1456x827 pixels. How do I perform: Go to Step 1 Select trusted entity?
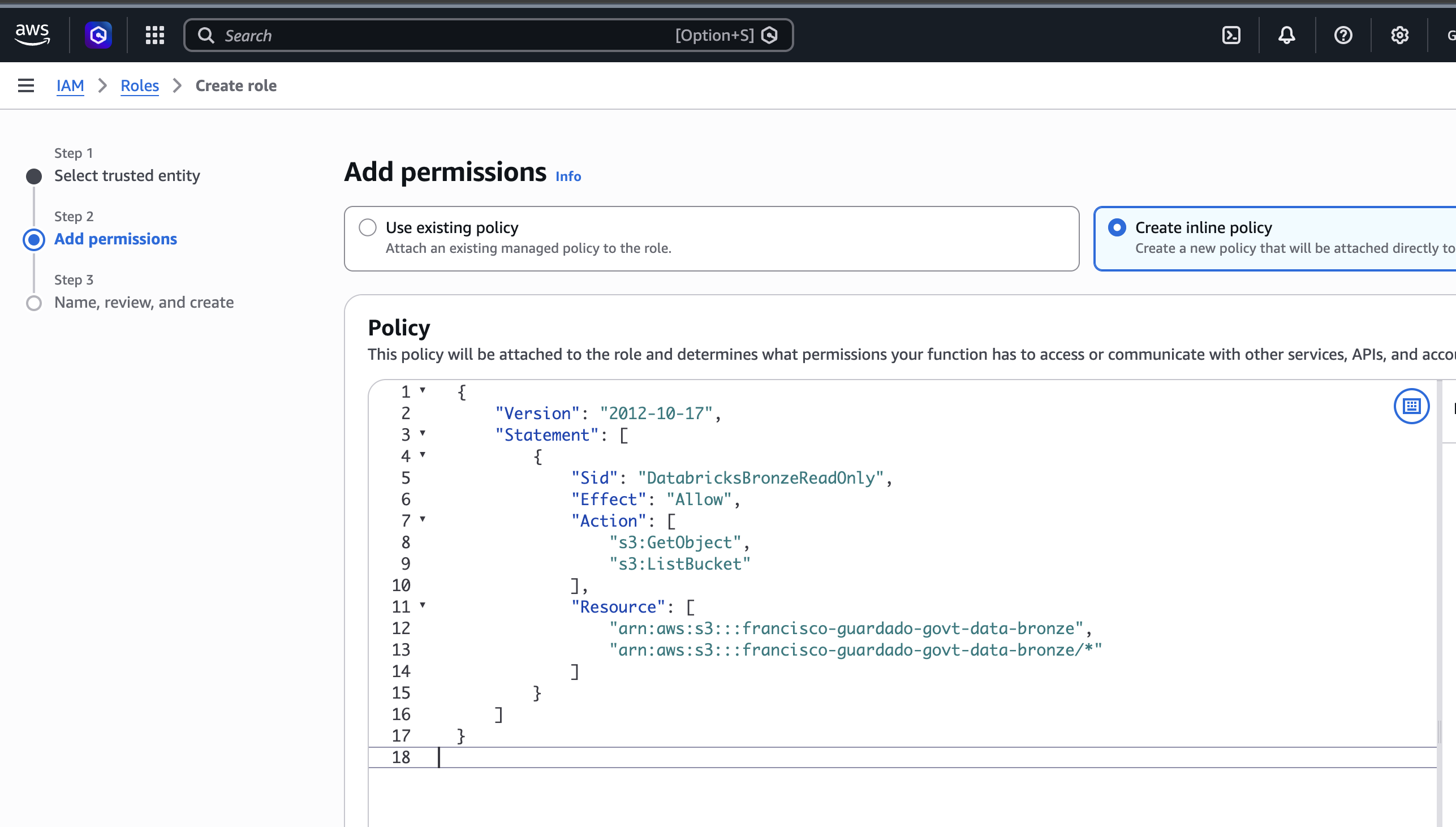[x=127, y=175]
